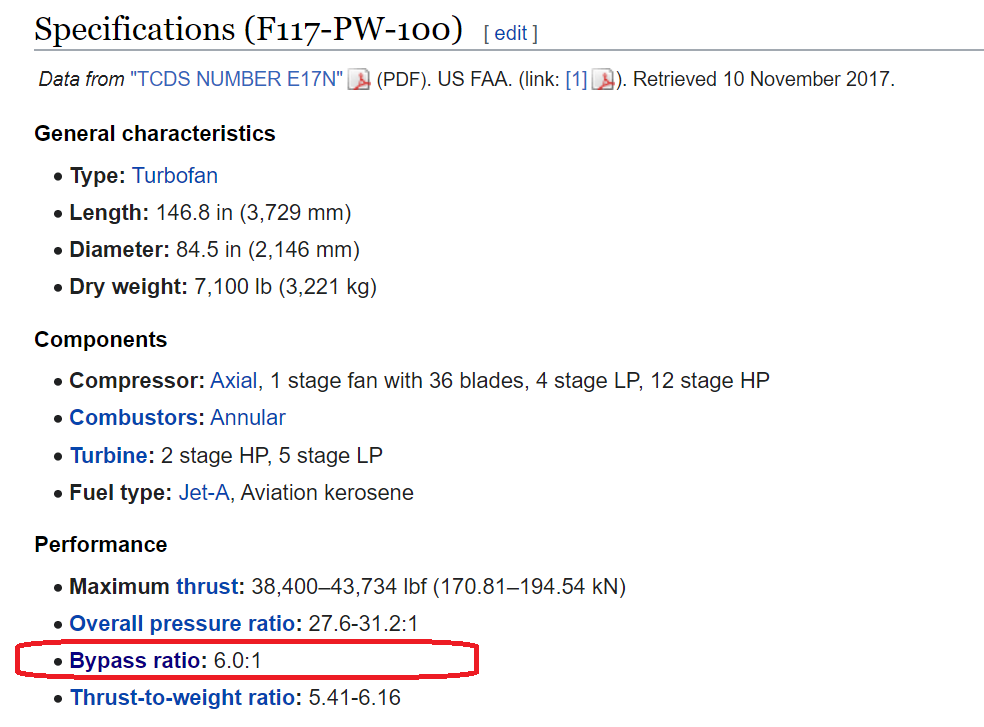Click the Specifications (F117-PW-100) heading
Viewport: 984px width, 727px height.
pos(249,30)
